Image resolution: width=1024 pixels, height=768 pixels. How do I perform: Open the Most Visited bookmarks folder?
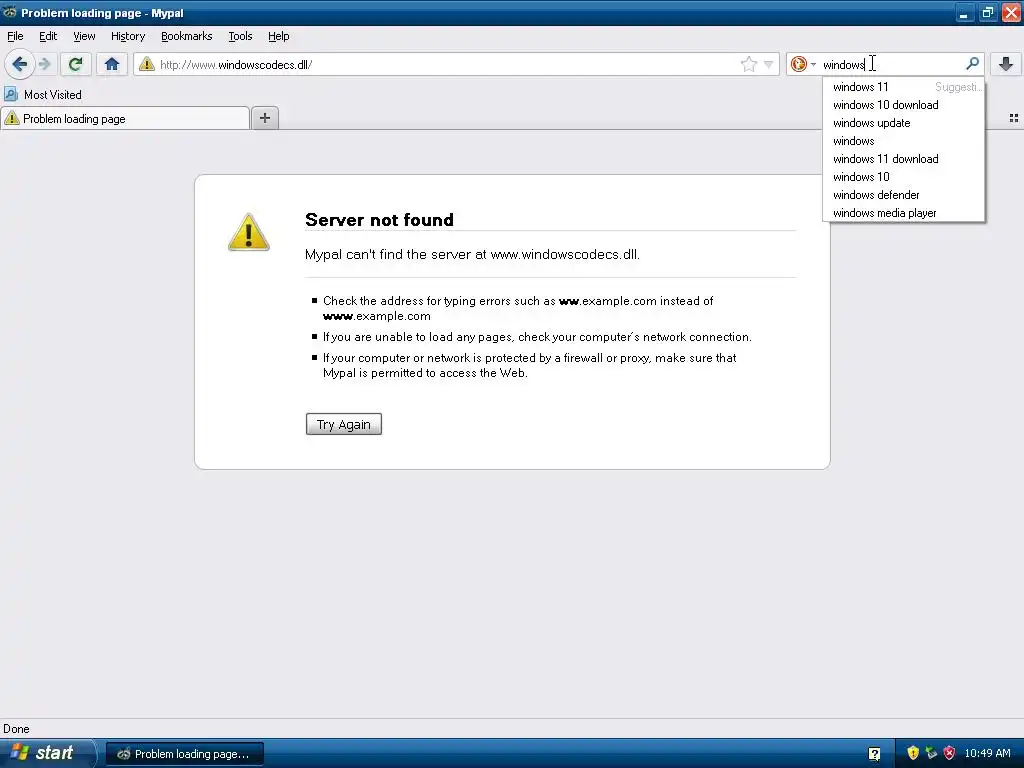pyautogui.click(x=43, y=95)
